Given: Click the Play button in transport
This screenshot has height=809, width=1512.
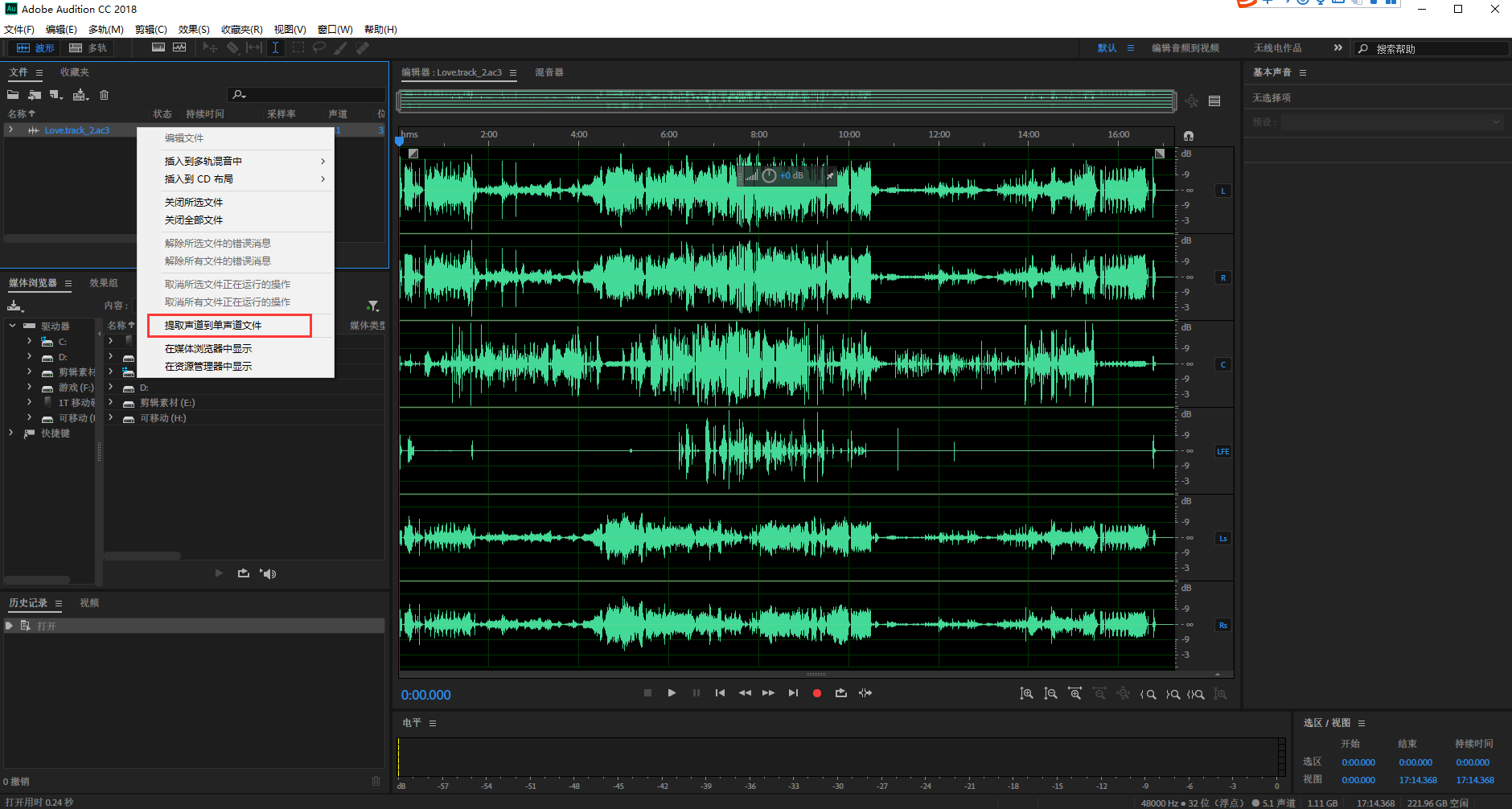Looking at the screenshot, I should point(672,693).
